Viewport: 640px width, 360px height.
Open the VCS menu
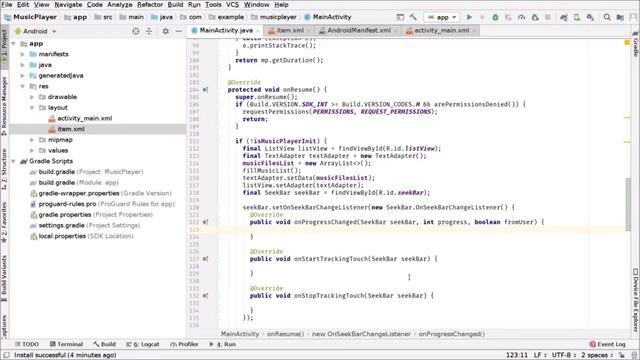pyautogui.click(x=232, y=4)
